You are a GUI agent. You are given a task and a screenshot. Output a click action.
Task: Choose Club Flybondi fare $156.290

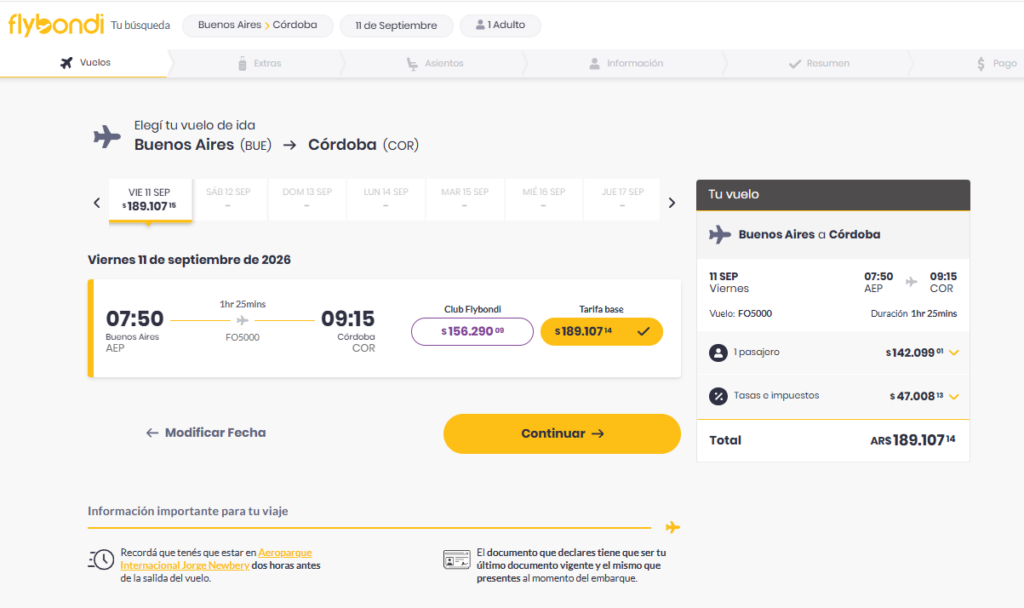pyautogui.click(x=472, y=332)
